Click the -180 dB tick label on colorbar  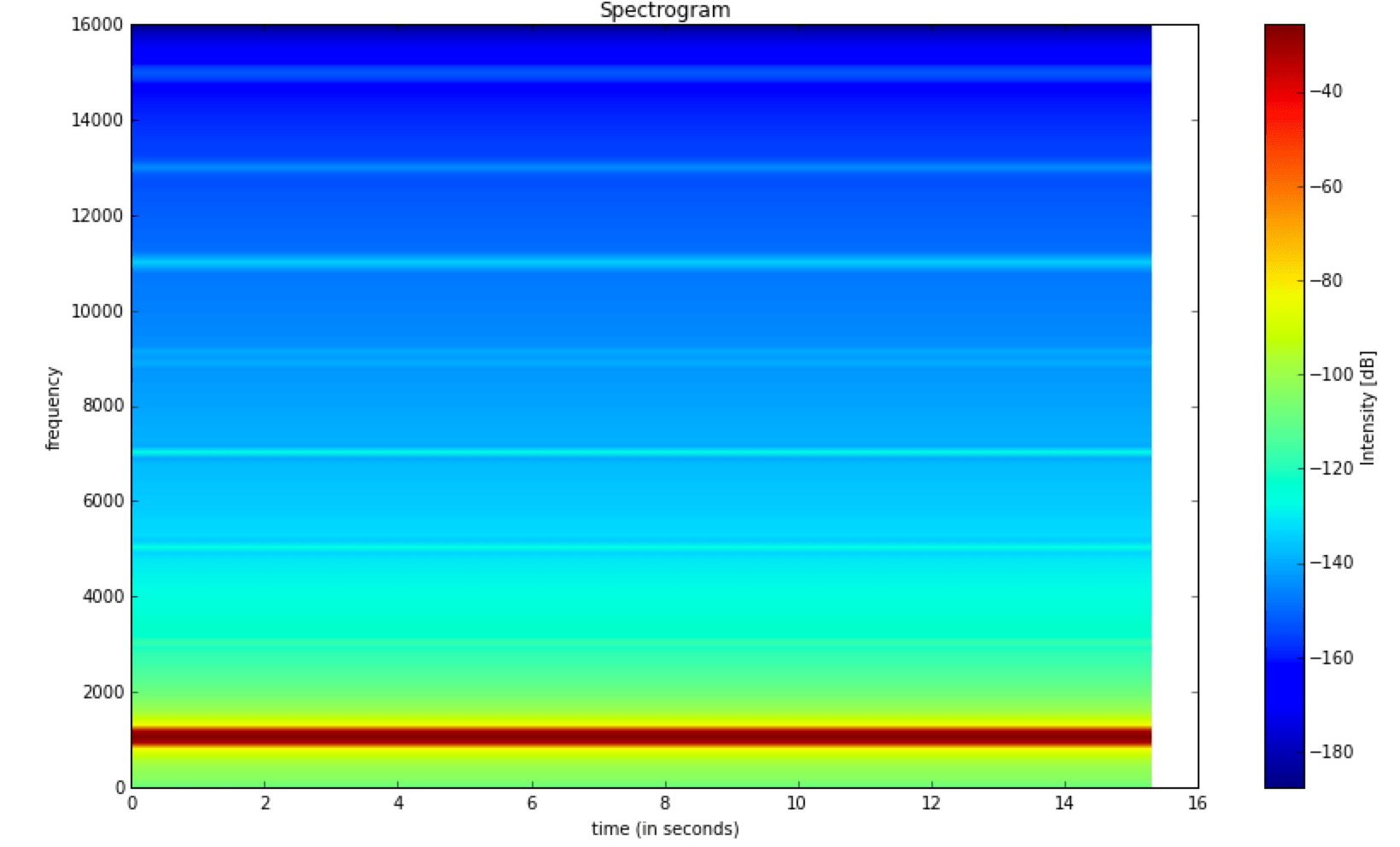(x=1333, y=752)
